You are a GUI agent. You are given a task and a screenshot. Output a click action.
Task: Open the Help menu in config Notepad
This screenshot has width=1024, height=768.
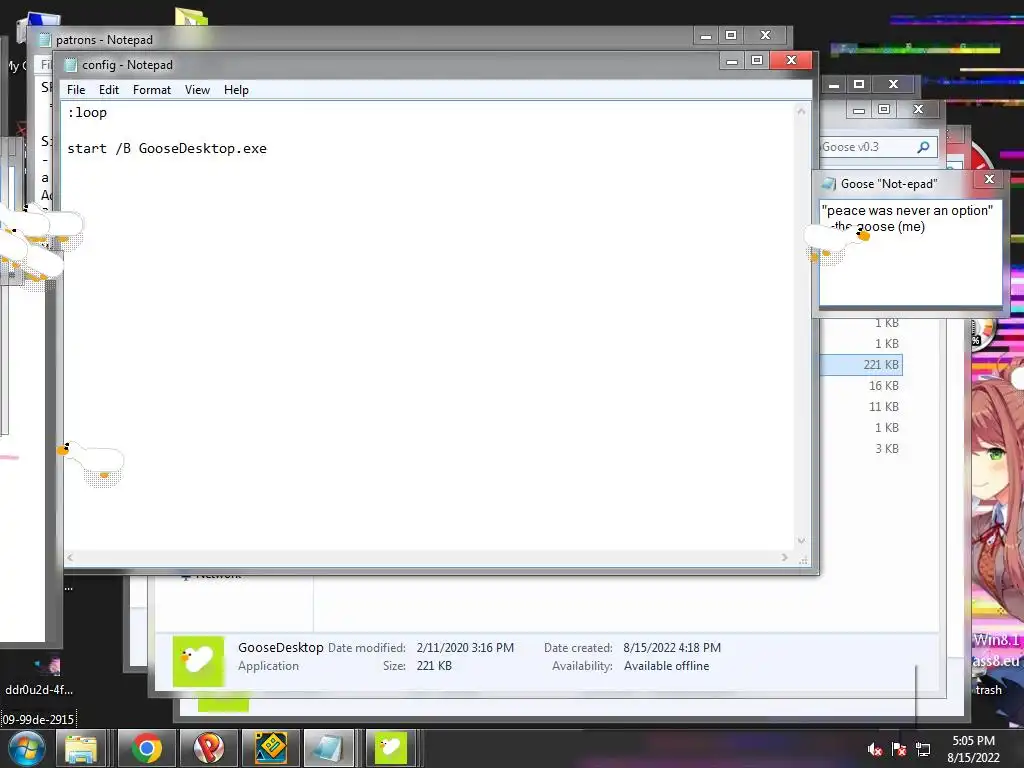pos(236,89)
